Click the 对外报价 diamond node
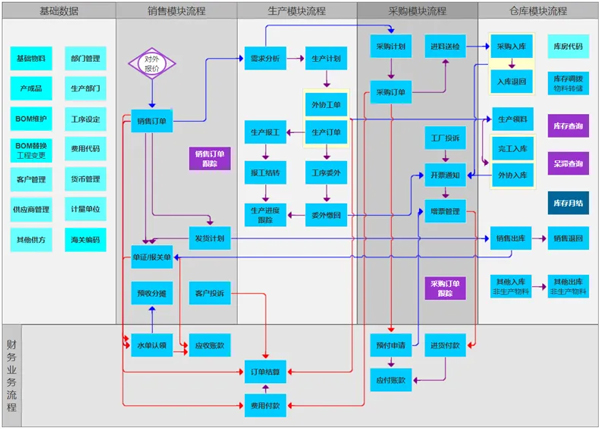 pos(151,65)
